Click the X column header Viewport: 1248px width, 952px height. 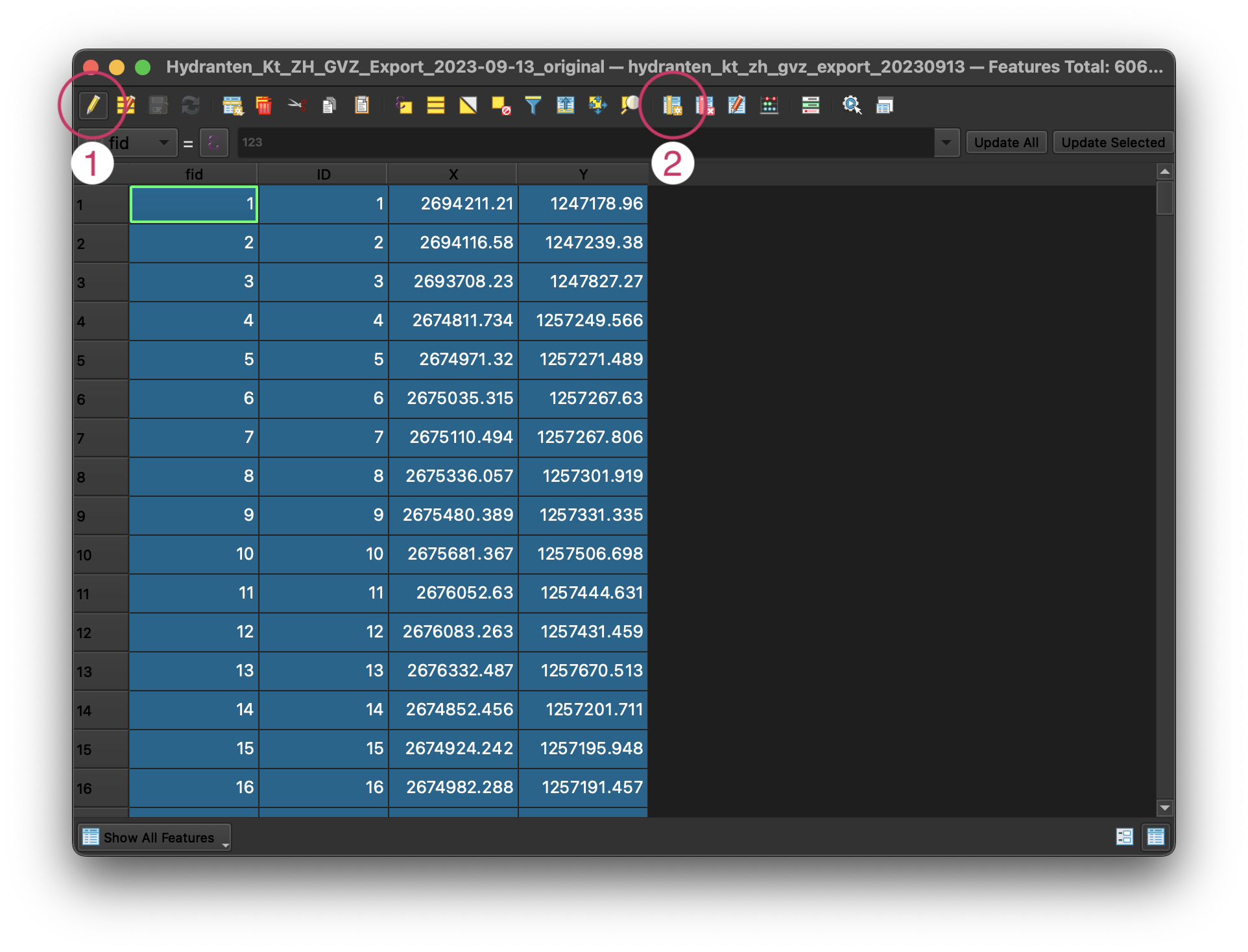(453, 174)
